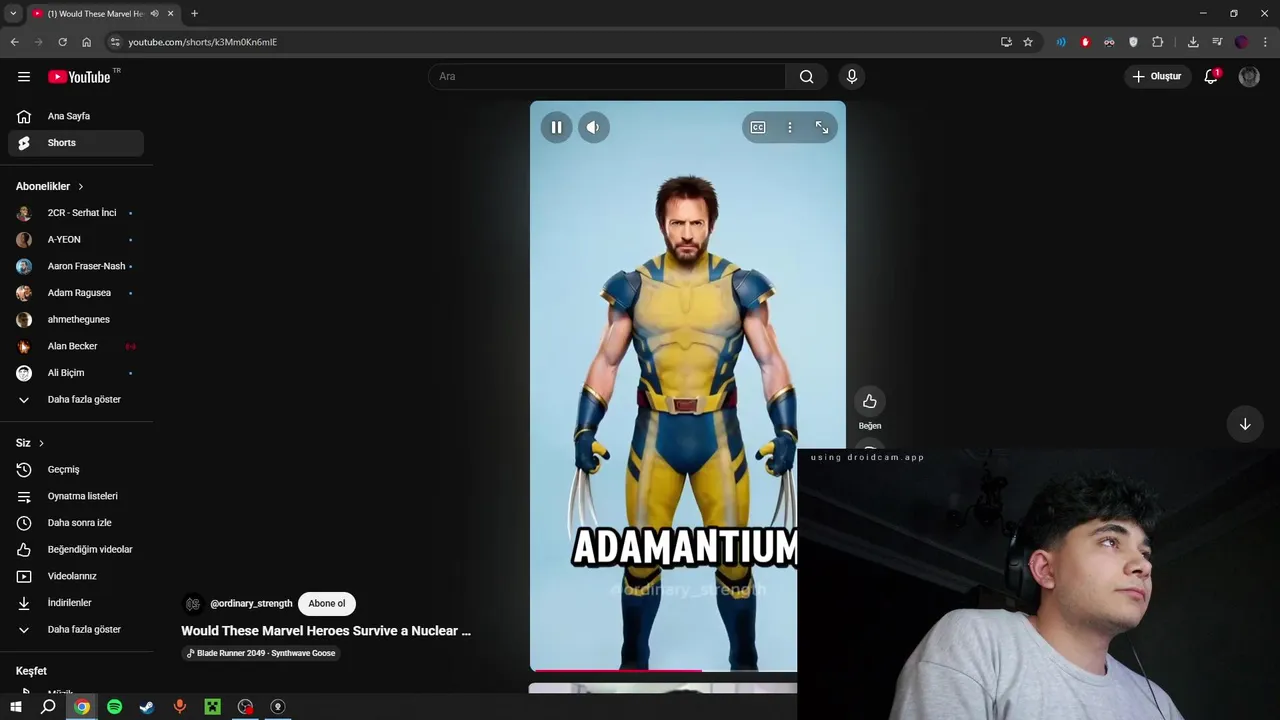Open Blade Runner 2049 sound link
1280x720 pixels.
tap(261, 653)
